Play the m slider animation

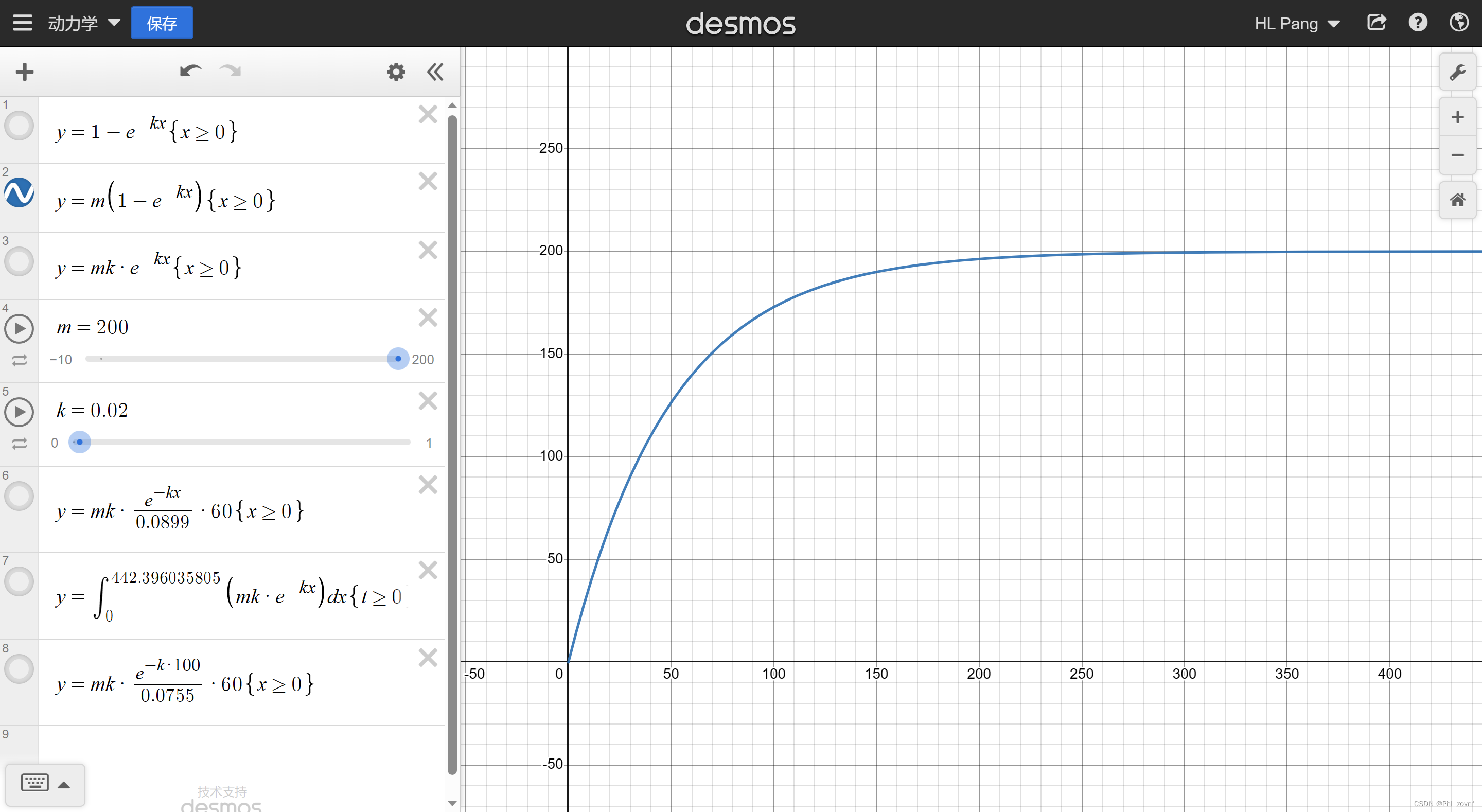(x=19, y=329)
